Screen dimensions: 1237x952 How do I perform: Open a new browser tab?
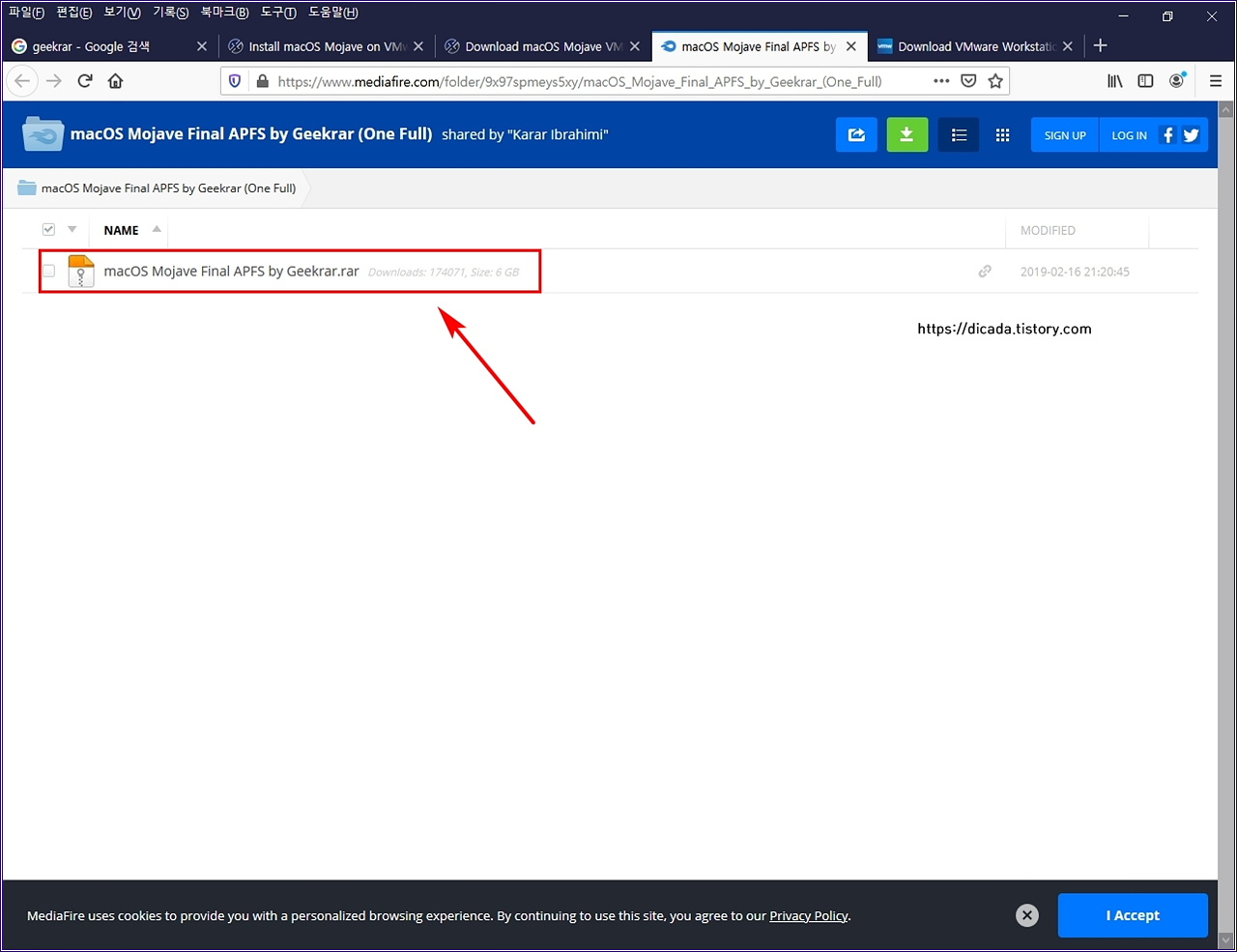(1100, 45)
